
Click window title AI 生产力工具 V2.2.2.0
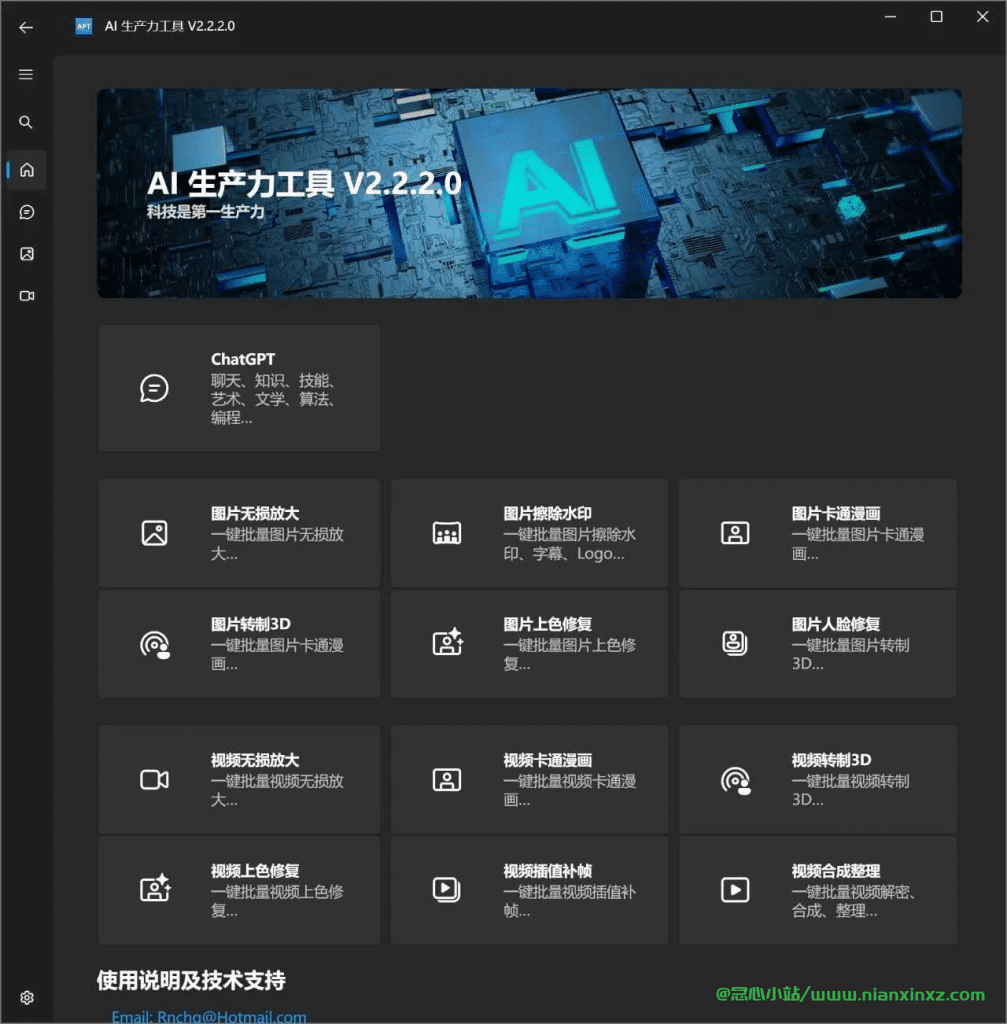pos(170,26)
